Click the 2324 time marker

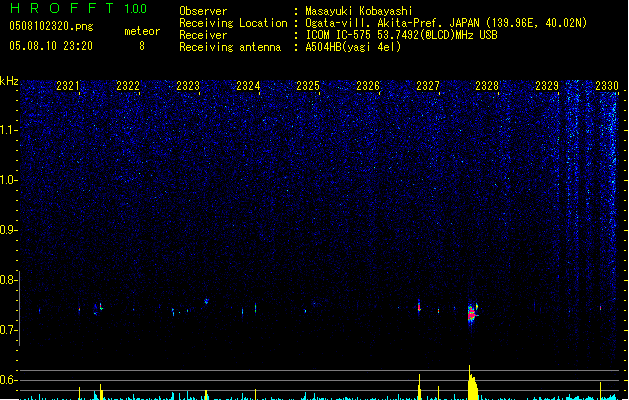248,86
